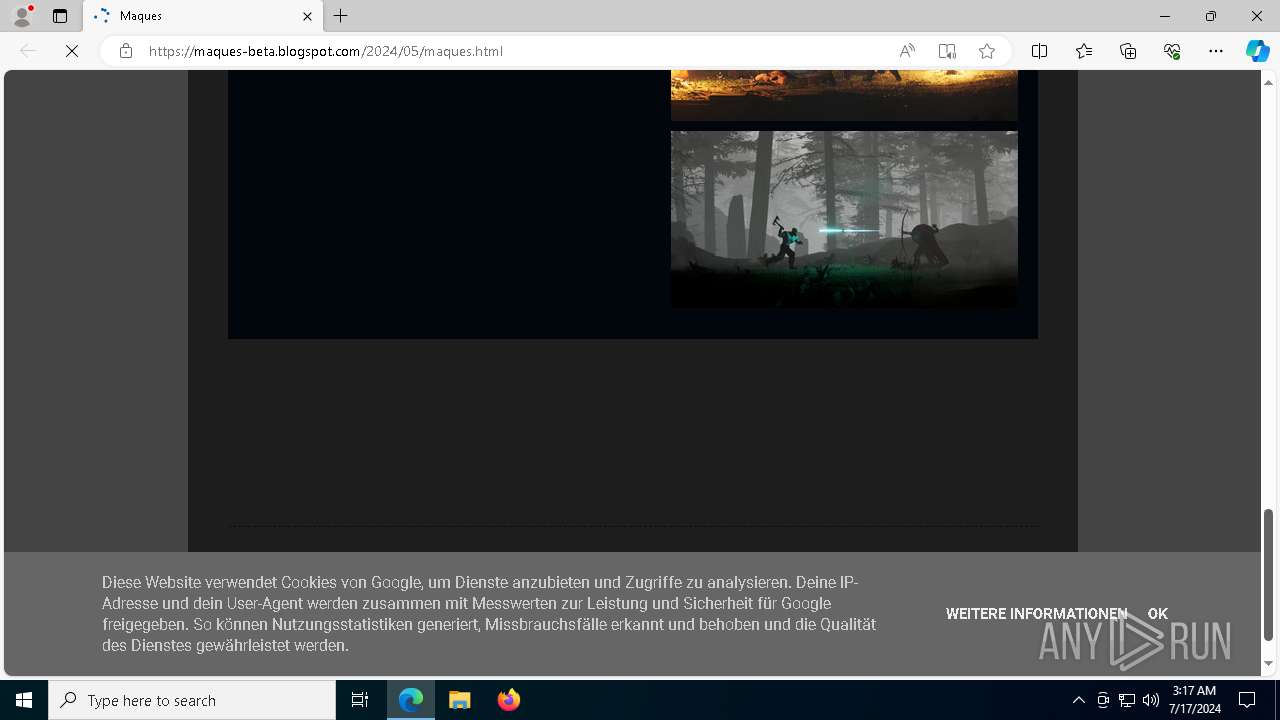The image size is (1280, 720).
Task: Add page to favorites star icon
Action: coord(987,51)
